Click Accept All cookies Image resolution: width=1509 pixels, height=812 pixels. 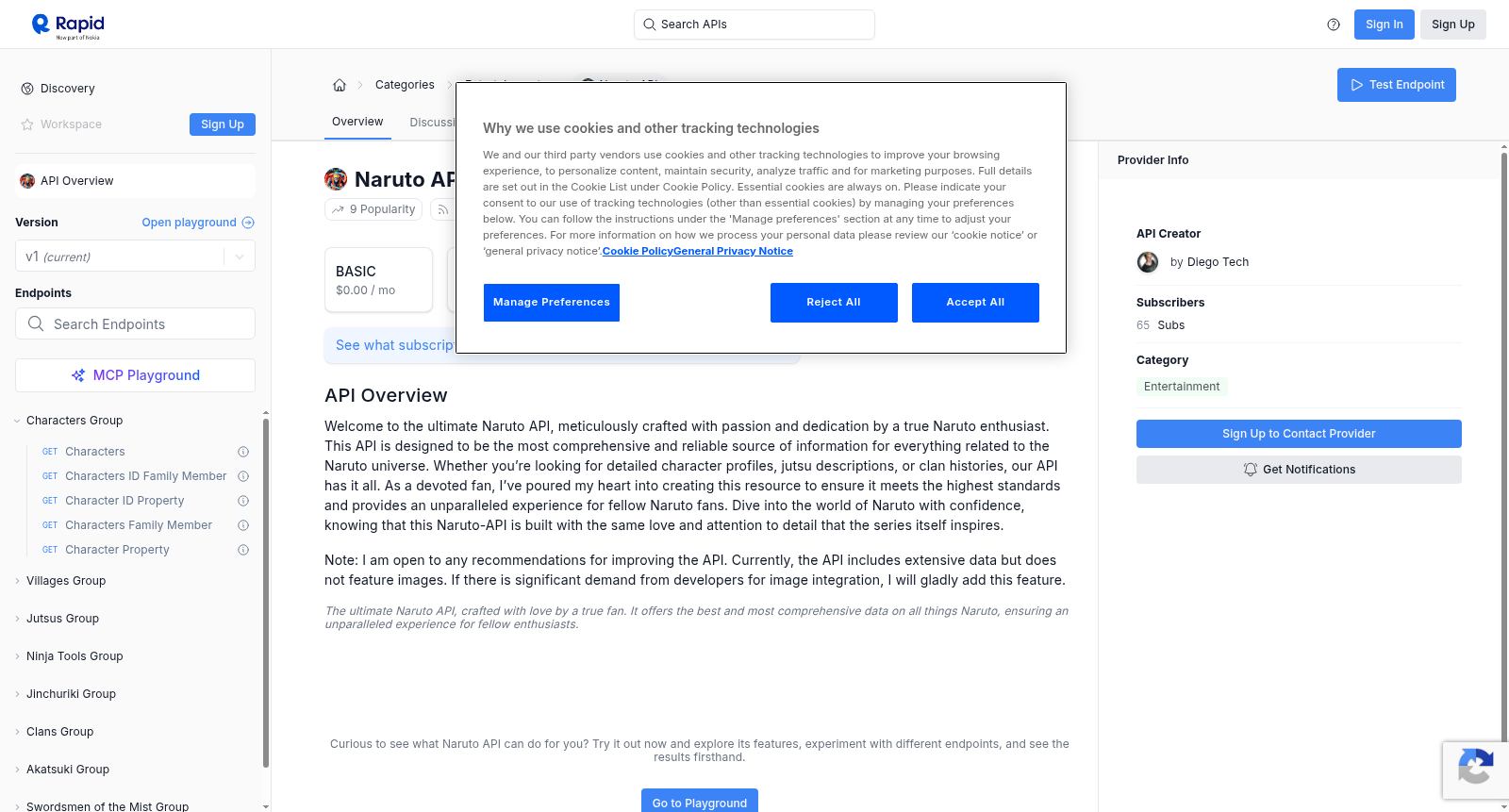[975, 303]
